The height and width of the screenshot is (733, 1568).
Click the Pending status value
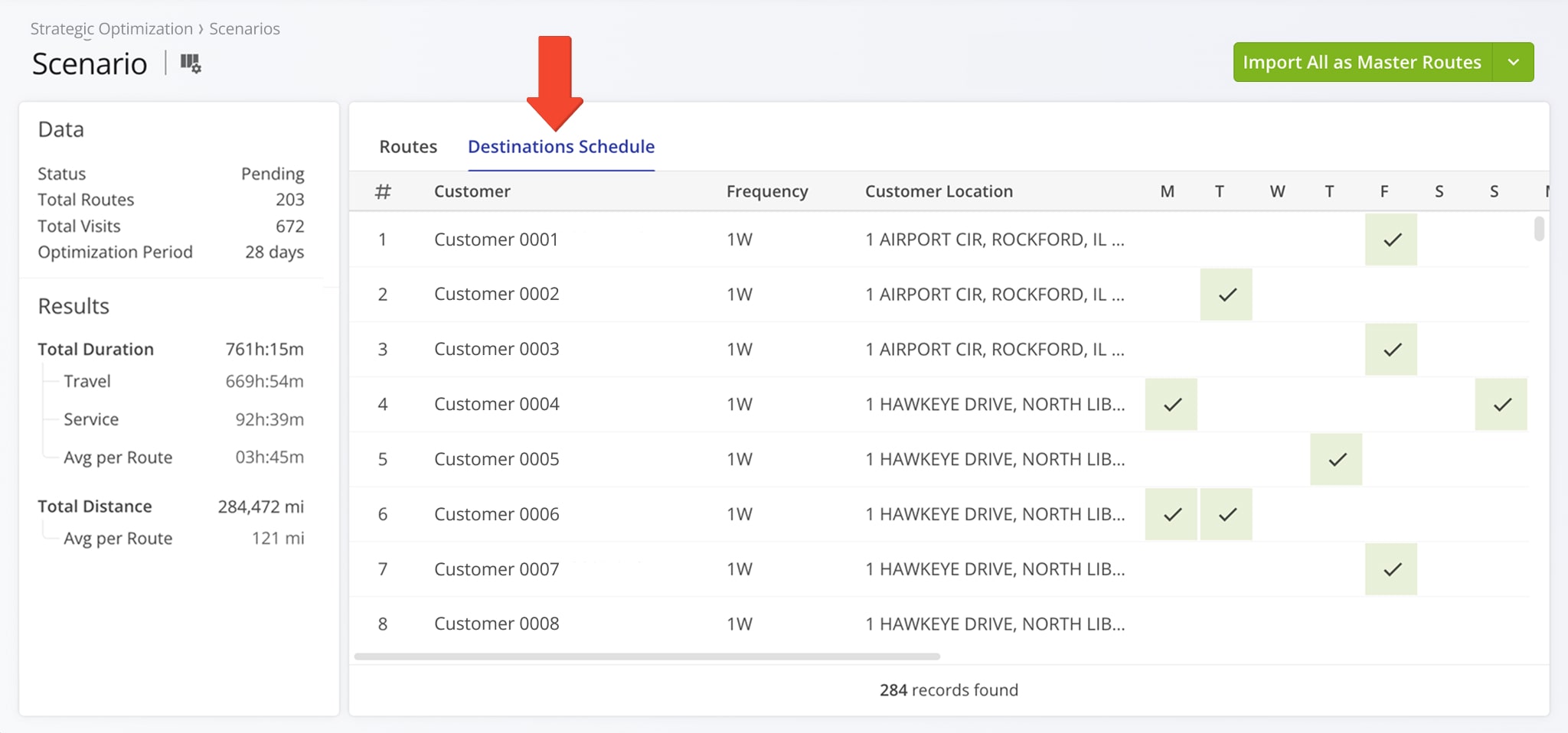pyautogui.click(x=273, y=174)
